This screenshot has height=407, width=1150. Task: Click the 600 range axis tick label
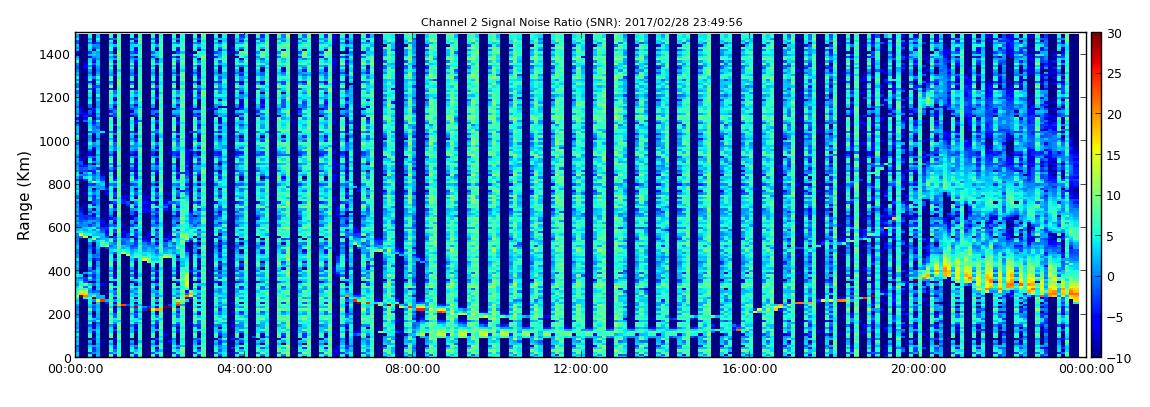coord(59,228)
